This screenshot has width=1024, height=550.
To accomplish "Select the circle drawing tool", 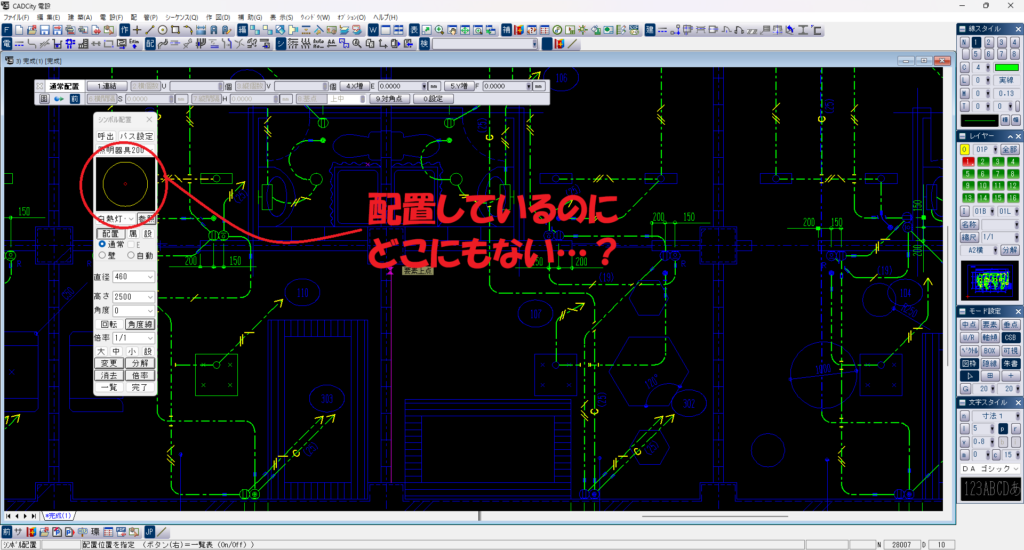I will (x=163, y=30).
